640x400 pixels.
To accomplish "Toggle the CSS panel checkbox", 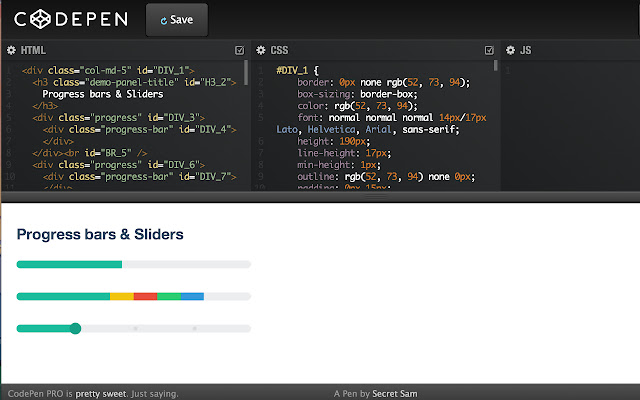I will pos(489,49).
